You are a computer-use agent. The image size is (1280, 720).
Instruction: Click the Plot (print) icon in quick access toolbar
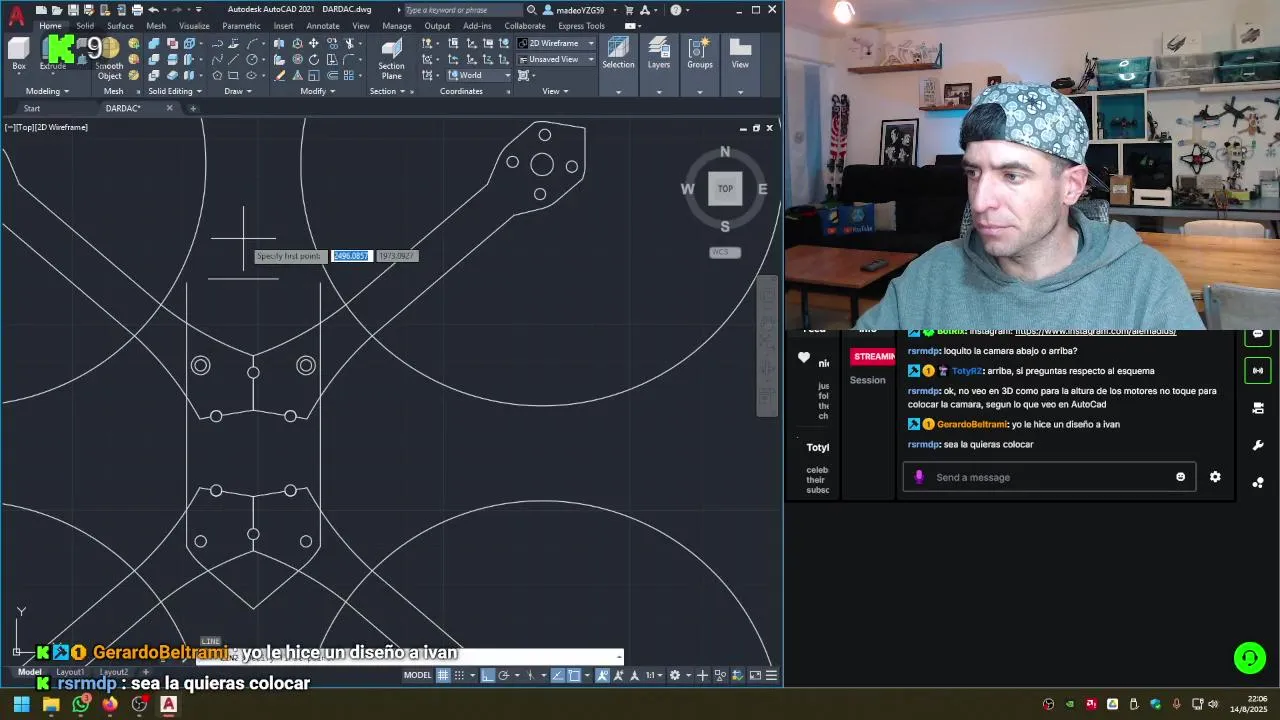click(137, 10)
